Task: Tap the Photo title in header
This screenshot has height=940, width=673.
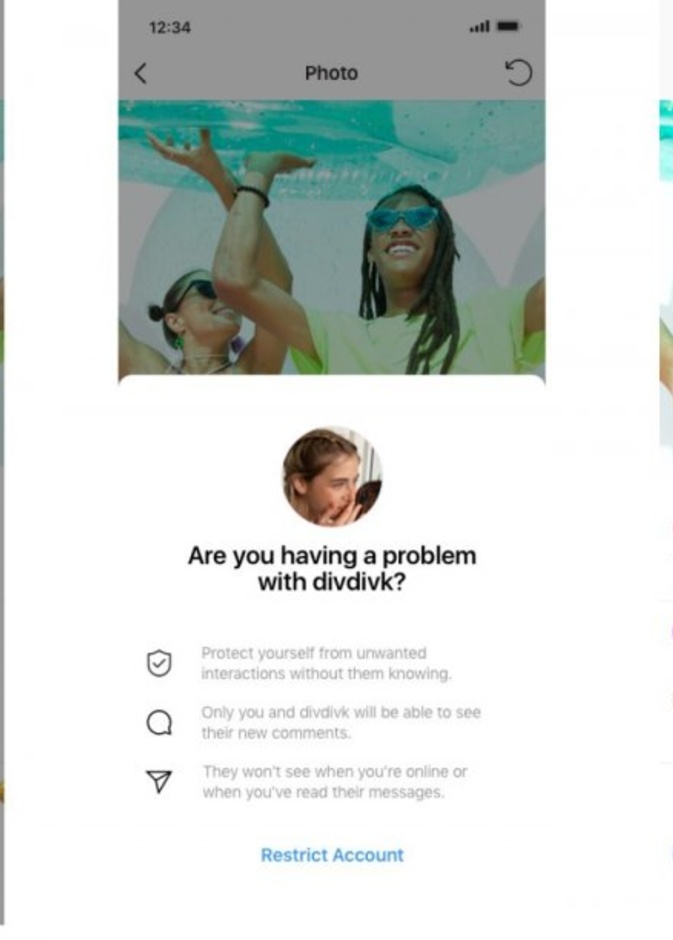Action: coord(331,73)
